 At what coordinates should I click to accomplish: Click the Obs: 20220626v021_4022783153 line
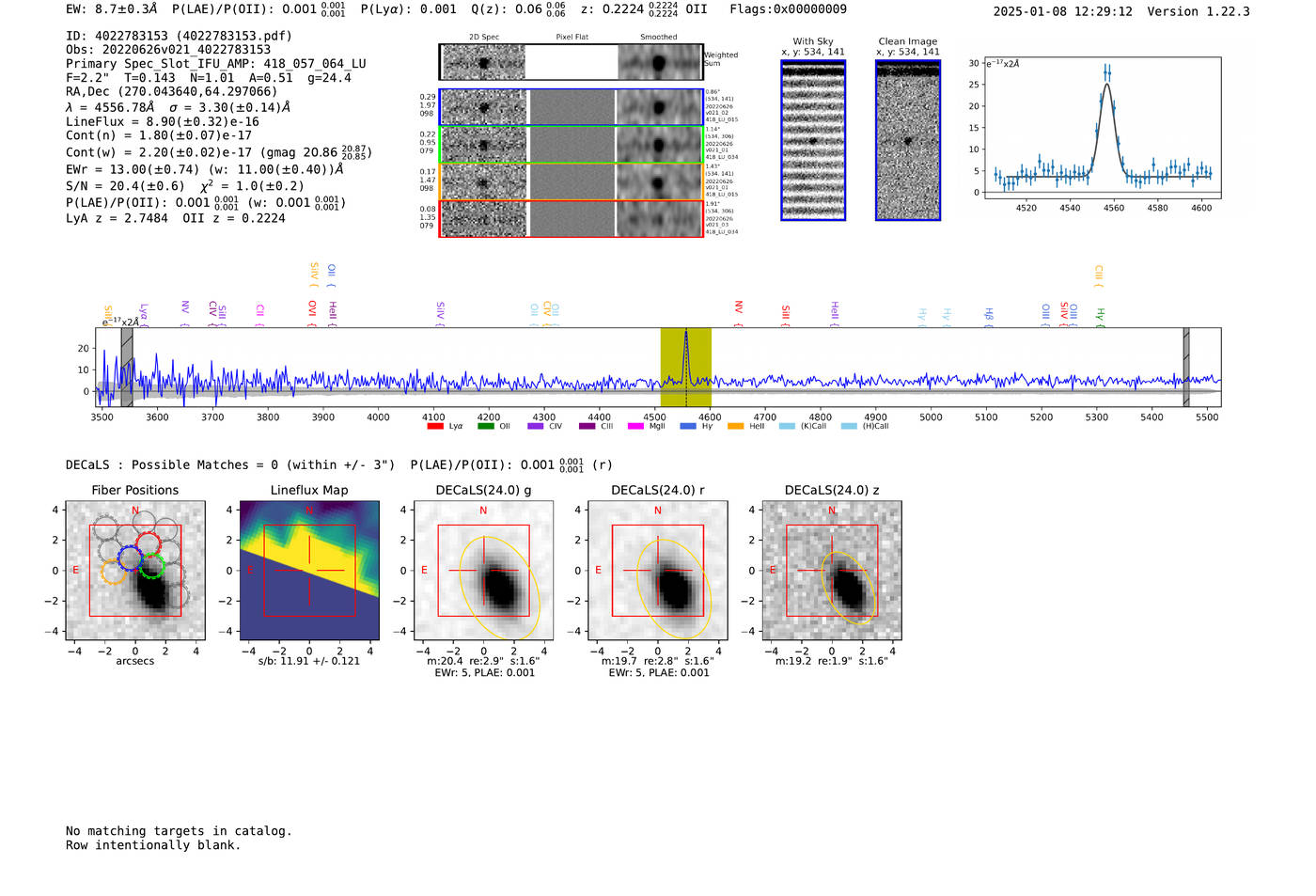[x=168, y=50]
